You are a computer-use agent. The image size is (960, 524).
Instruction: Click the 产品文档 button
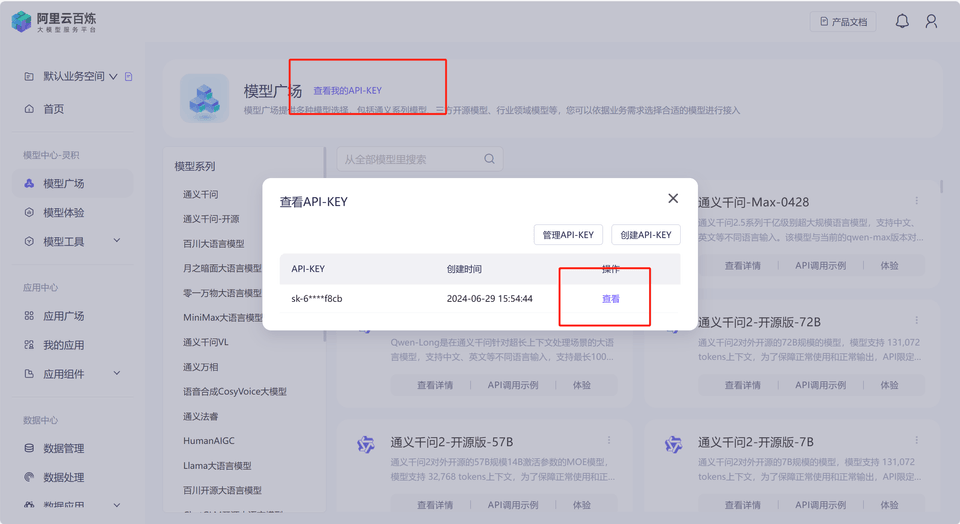point(843,21)
